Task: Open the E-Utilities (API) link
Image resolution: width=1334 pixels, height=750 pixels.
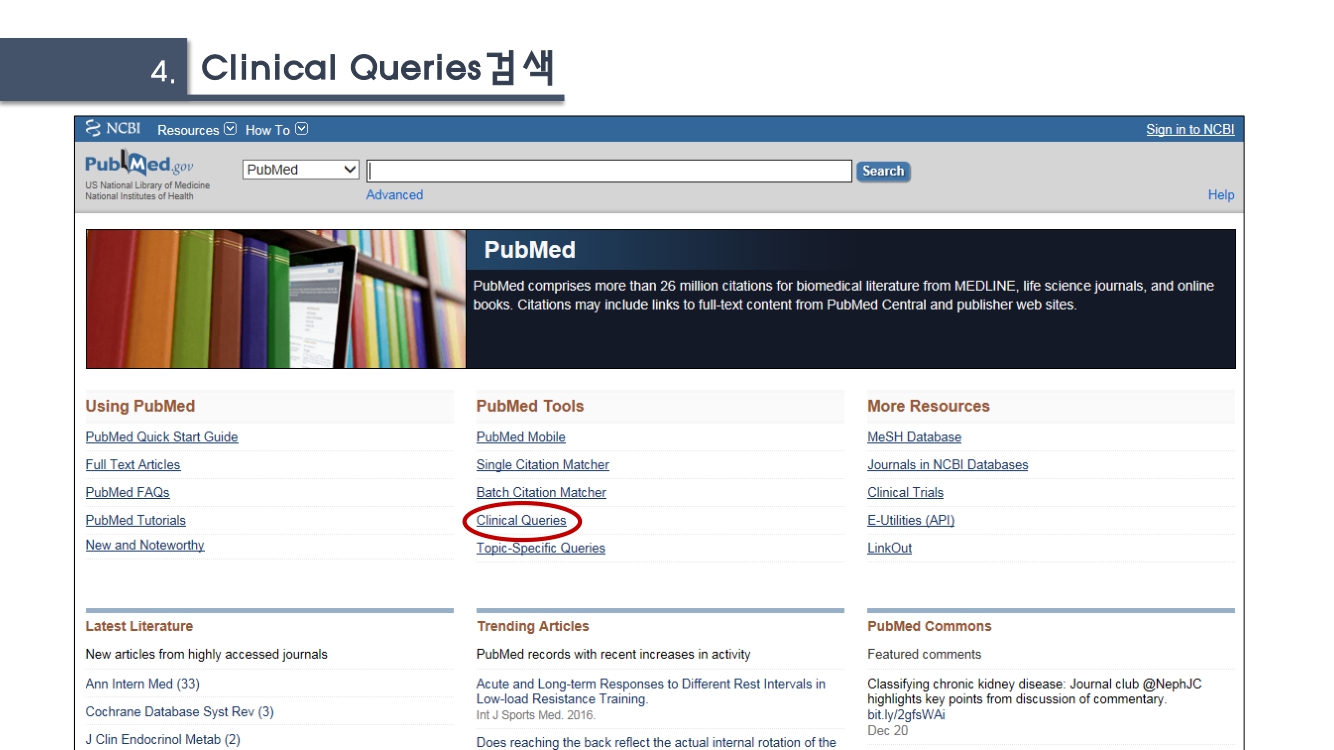Action: click(x=911, y=521)
